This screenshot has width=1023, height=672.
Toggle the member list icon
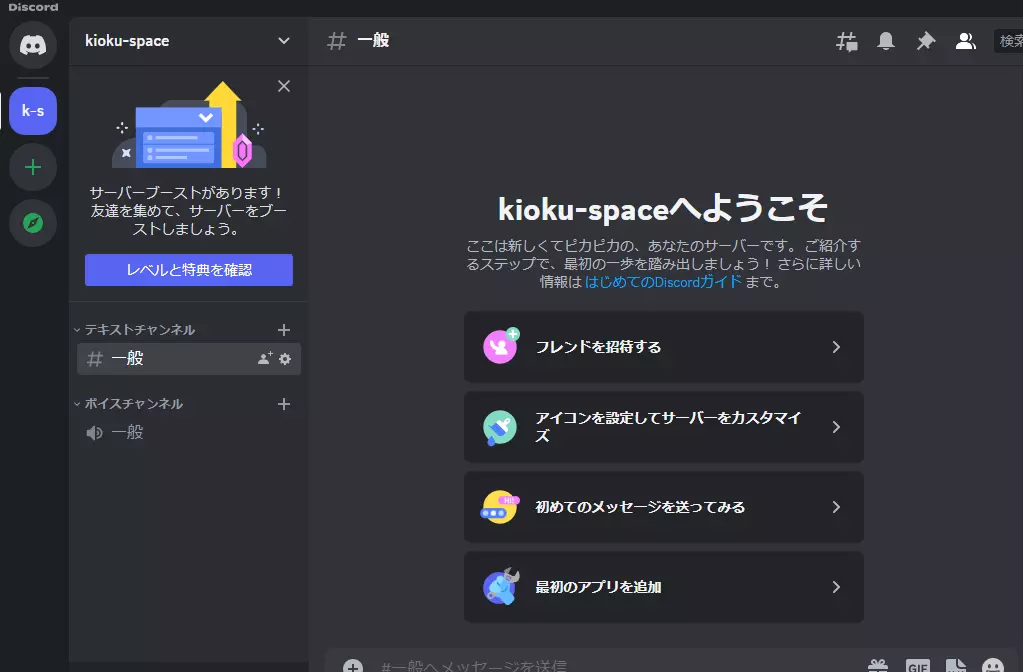(965, 41)
